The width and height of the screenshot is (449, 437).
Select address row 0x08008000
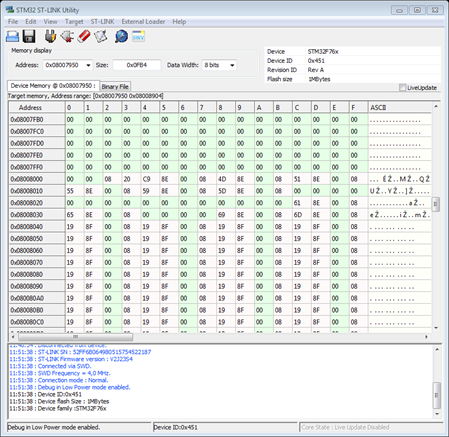37,179
